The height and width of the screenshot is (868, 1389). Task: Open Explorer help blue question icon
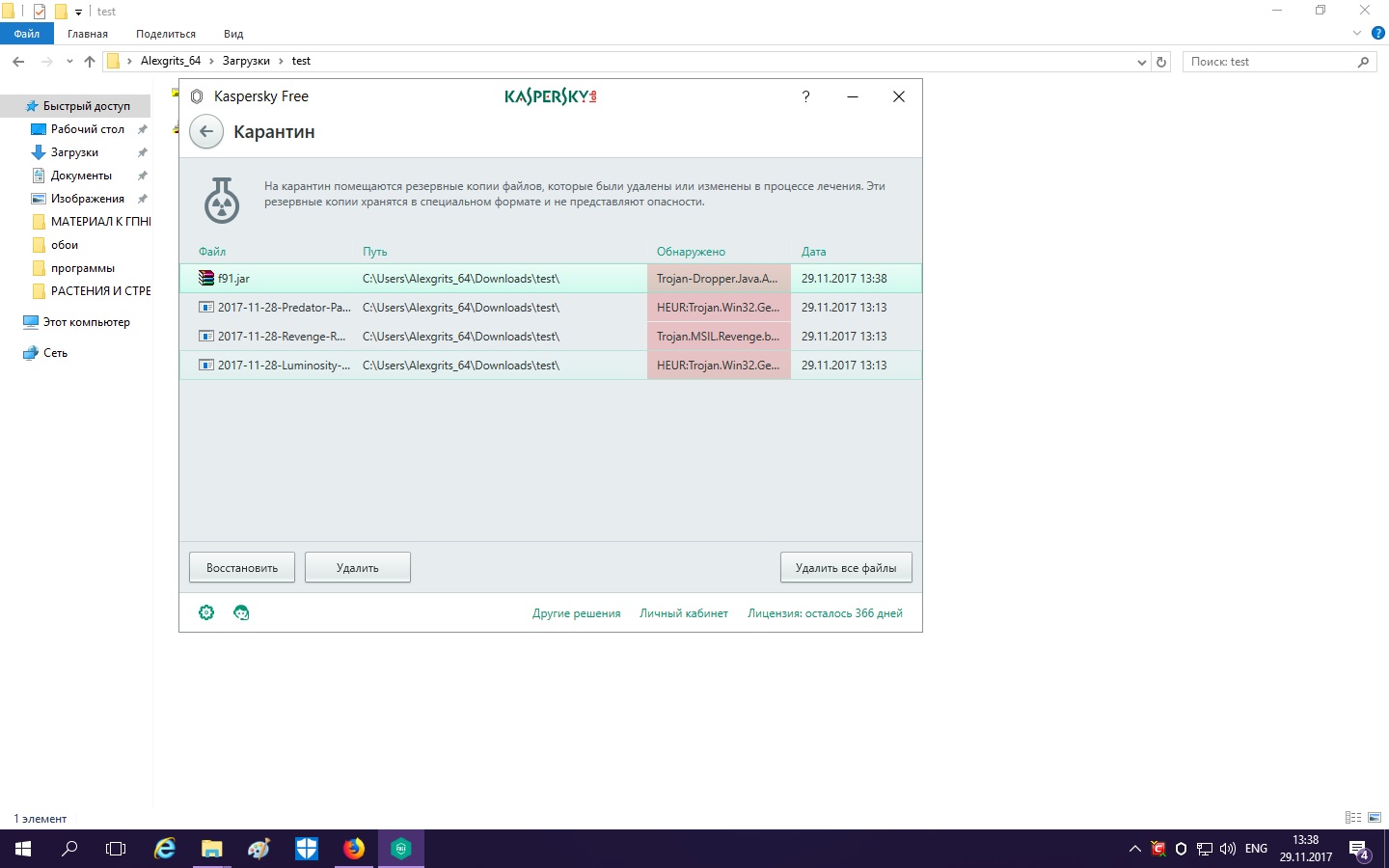click(1378, 33)
